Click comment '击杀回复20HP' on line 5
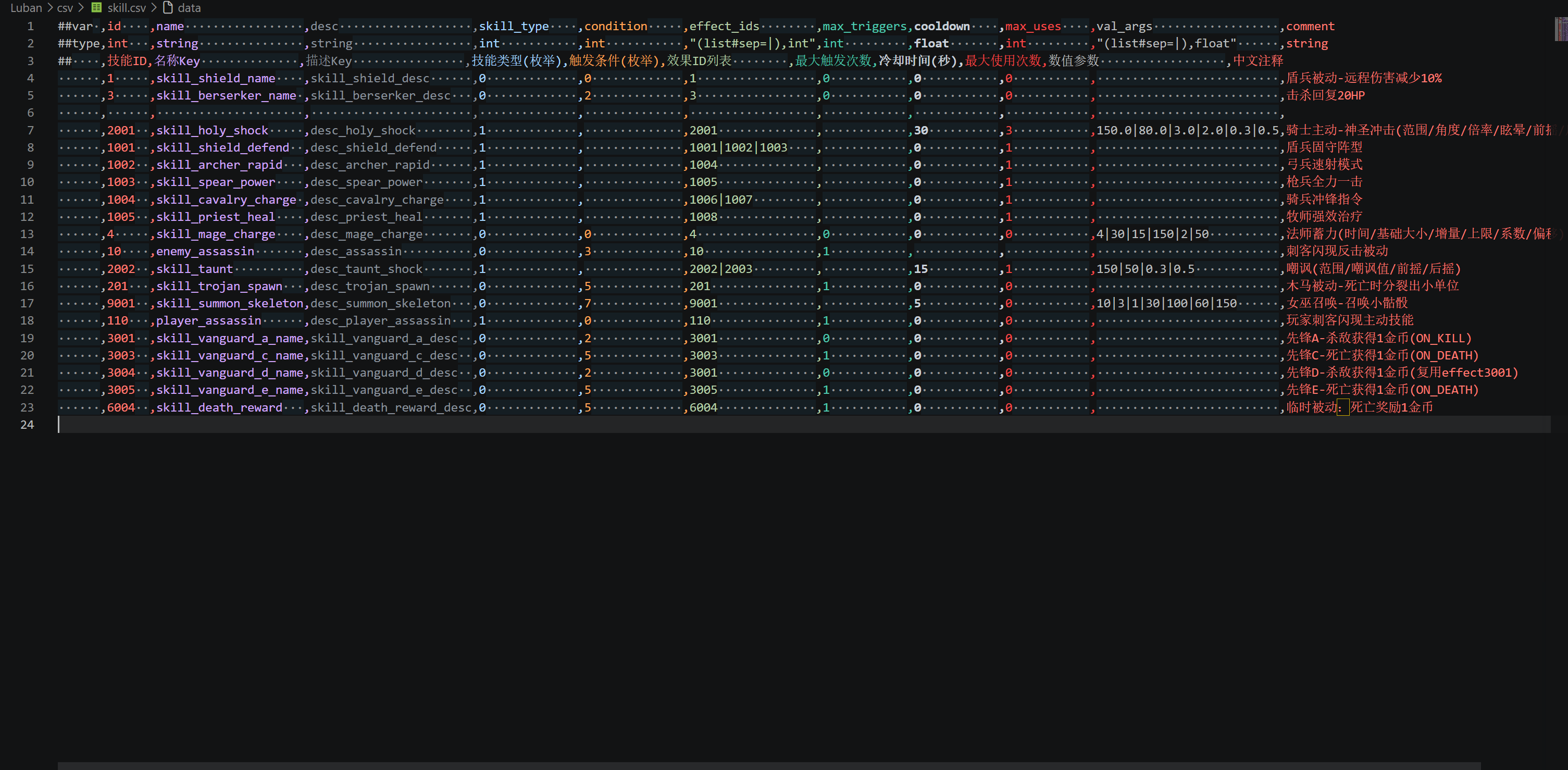Viewport: 1568px width, 770px height. [1326, 95]
